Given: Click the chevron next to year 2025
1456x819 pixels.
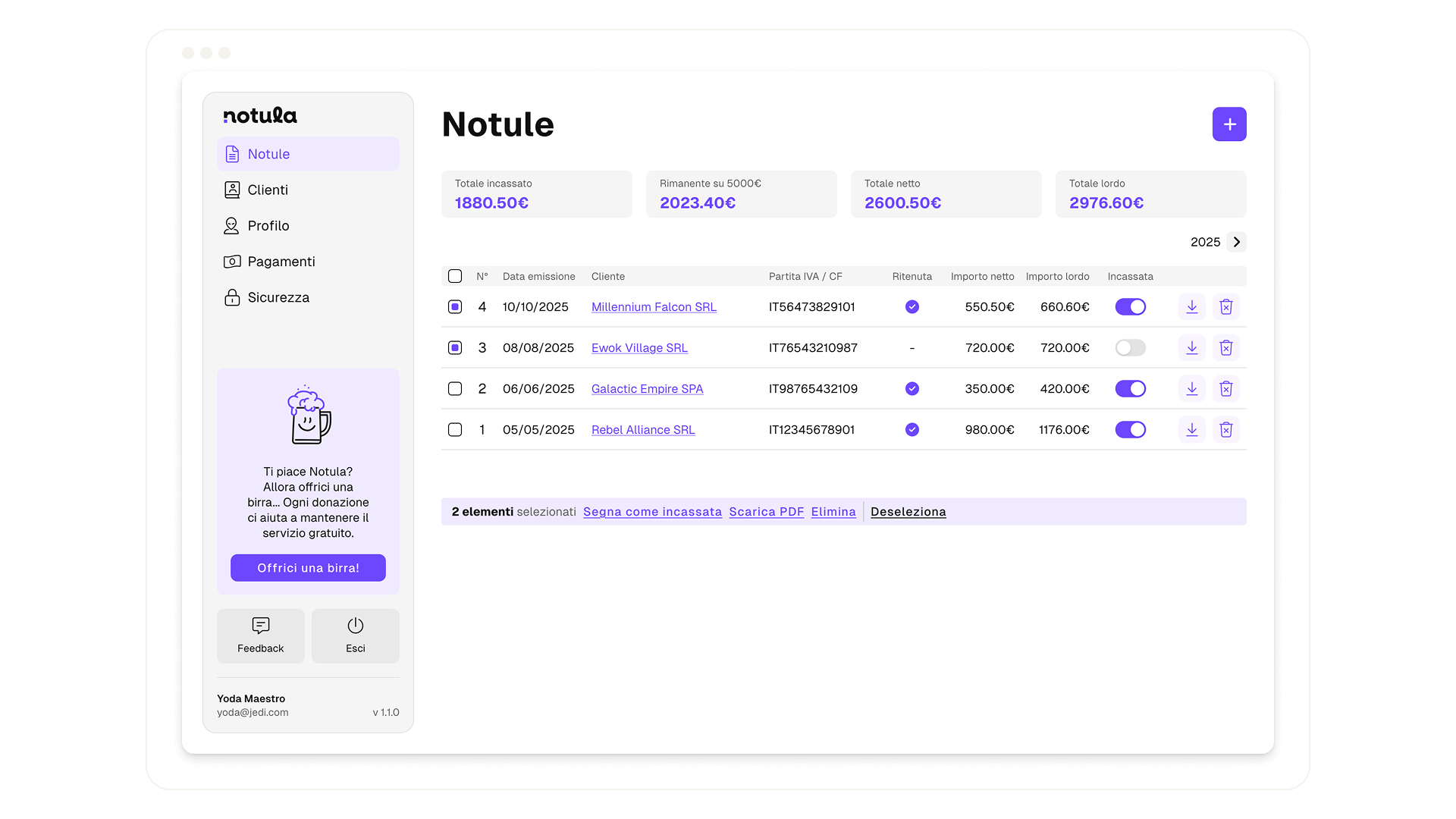Looking at the screenshot, I should click(x=1236, y=242).
